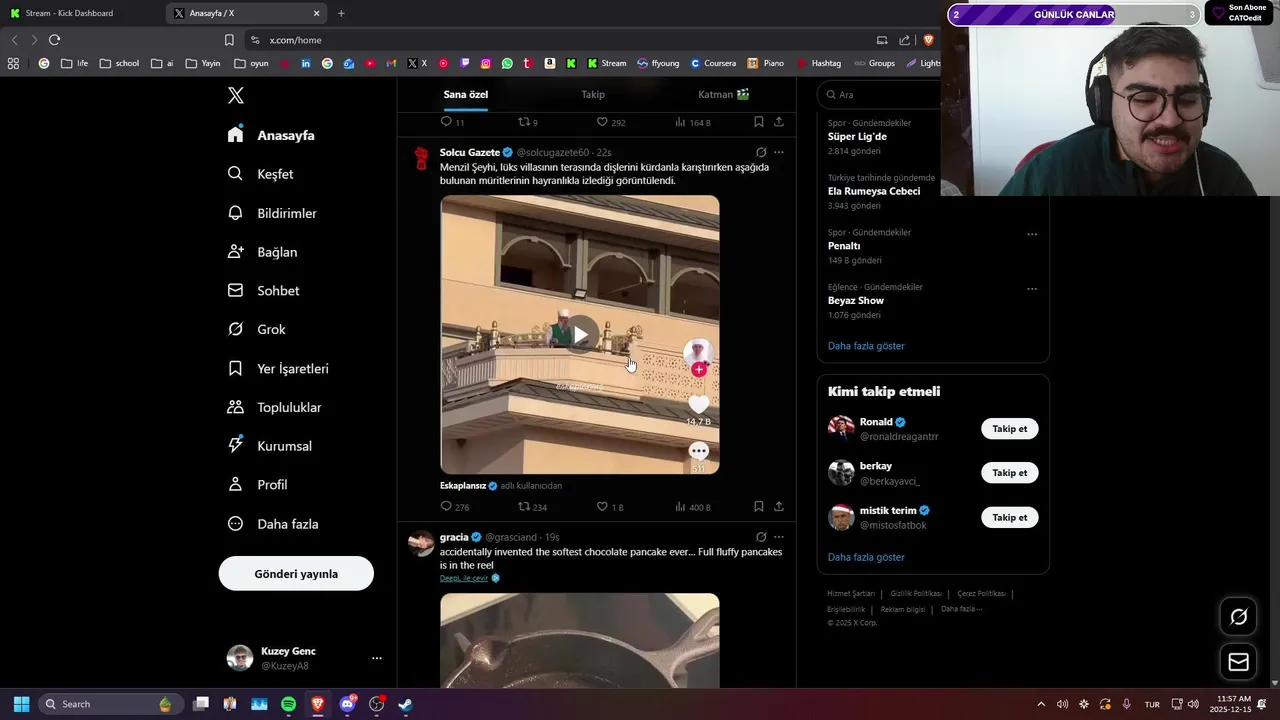Open Topluluklar communities
The height and width of the screenshot is (720, 1280).
274,407
